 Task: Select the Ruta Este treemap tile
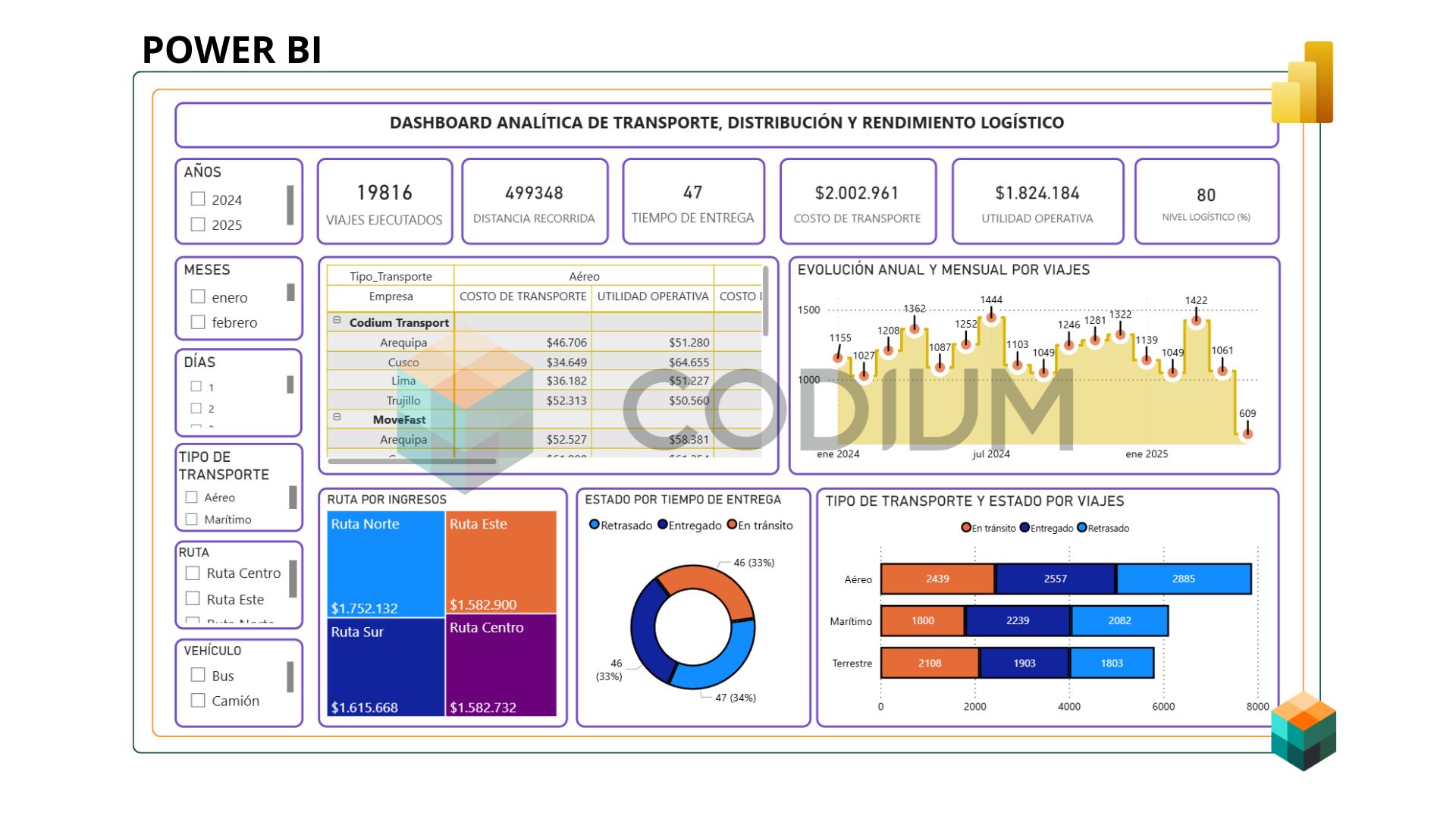(x=501, y=562)
